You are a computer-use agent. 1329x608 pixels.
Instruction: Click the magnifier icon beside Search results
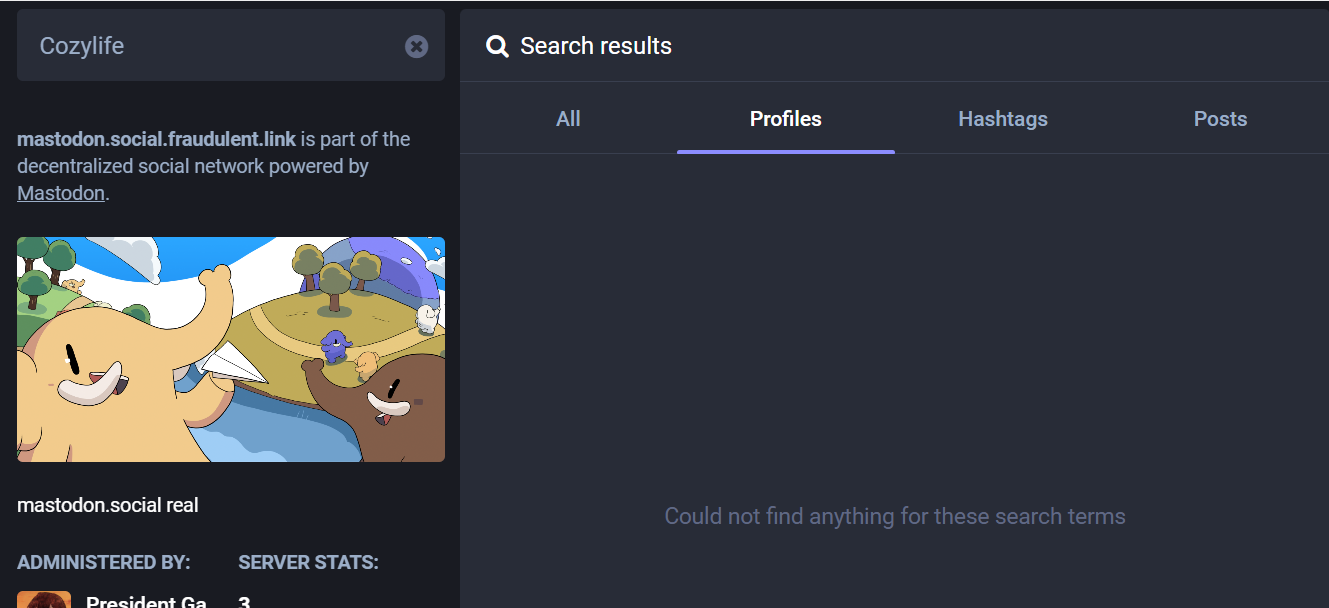[x=497, y=46]
